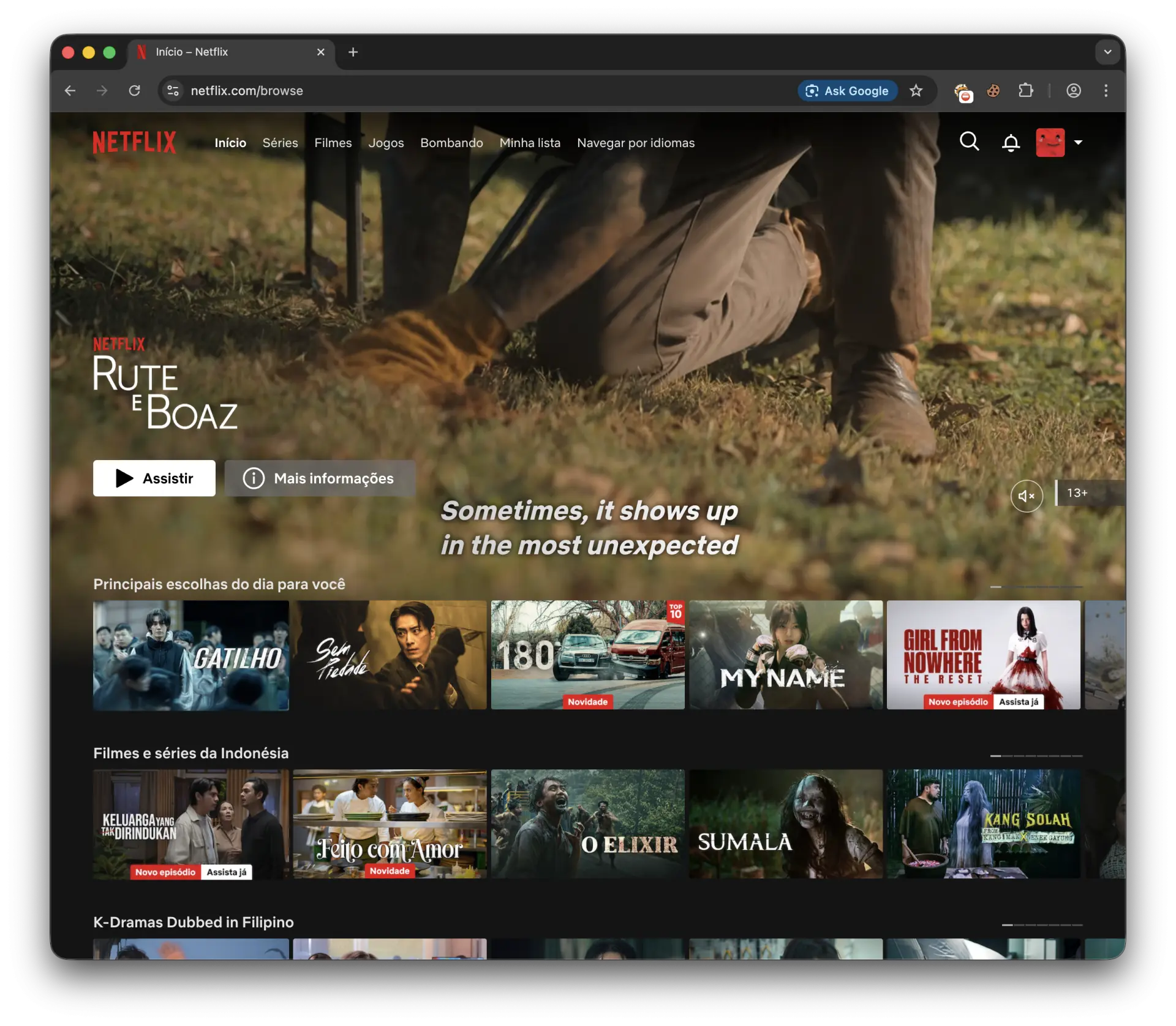Screen dimensions: 1176x1026
Task: Open the Bombando section
Action: pyautogui.click(x=451, y=143)
